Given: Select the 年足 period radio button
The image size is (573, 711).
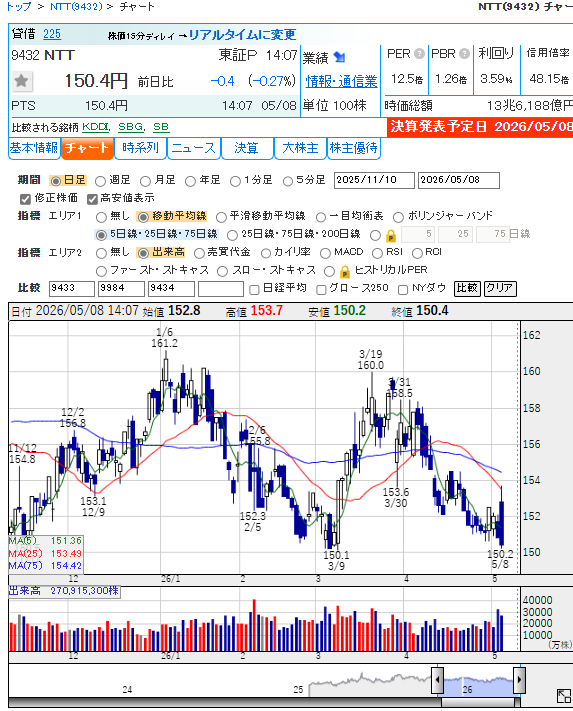Looking at the screenshot, I should pyautogui.click(x=190, y=181).
